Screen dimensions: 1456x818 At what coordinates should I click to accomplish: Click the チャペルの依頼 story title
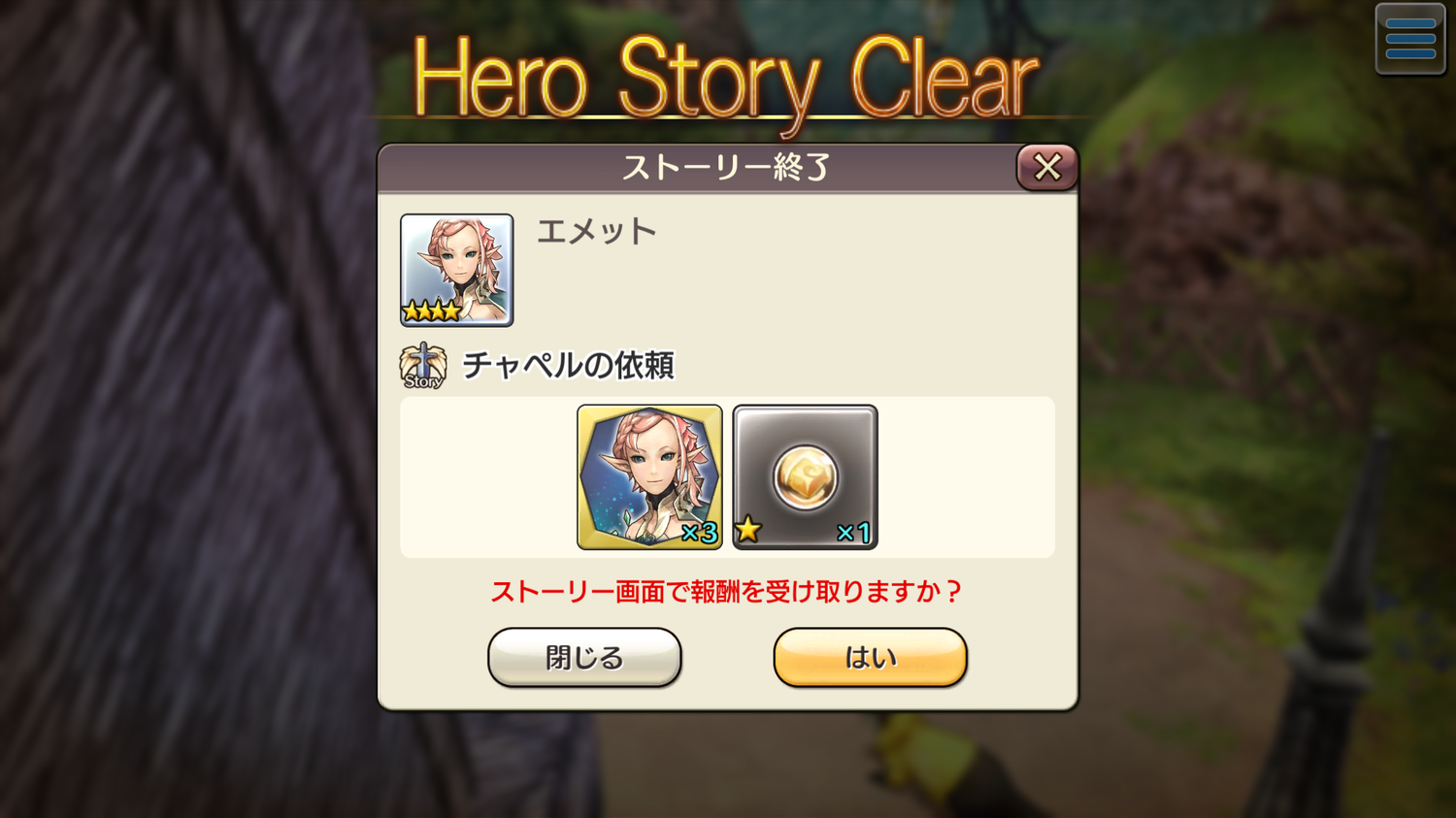[x=568, y=366]
